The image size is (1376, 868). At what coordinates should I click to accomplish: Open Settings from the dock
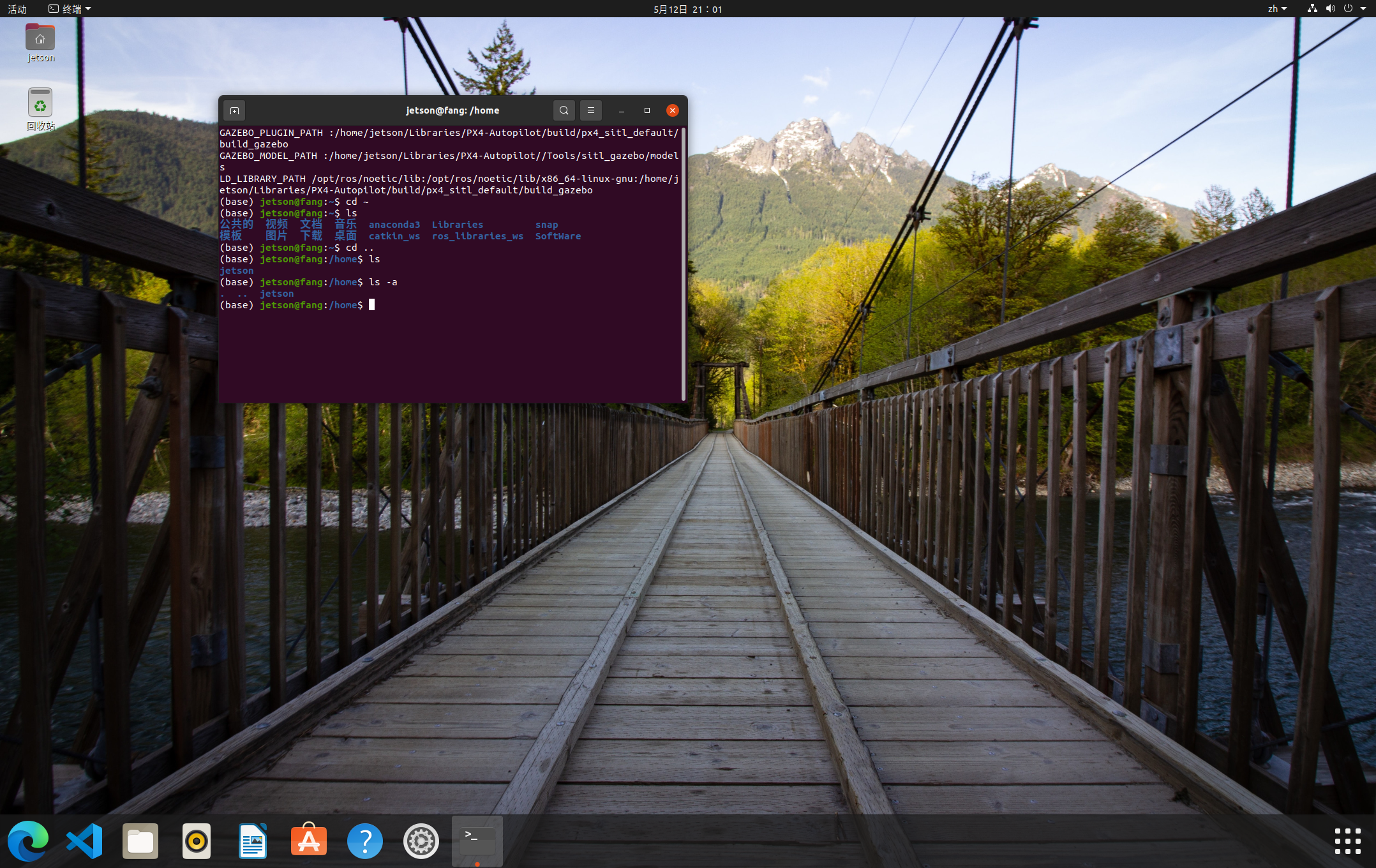click(x=421, y=841)
